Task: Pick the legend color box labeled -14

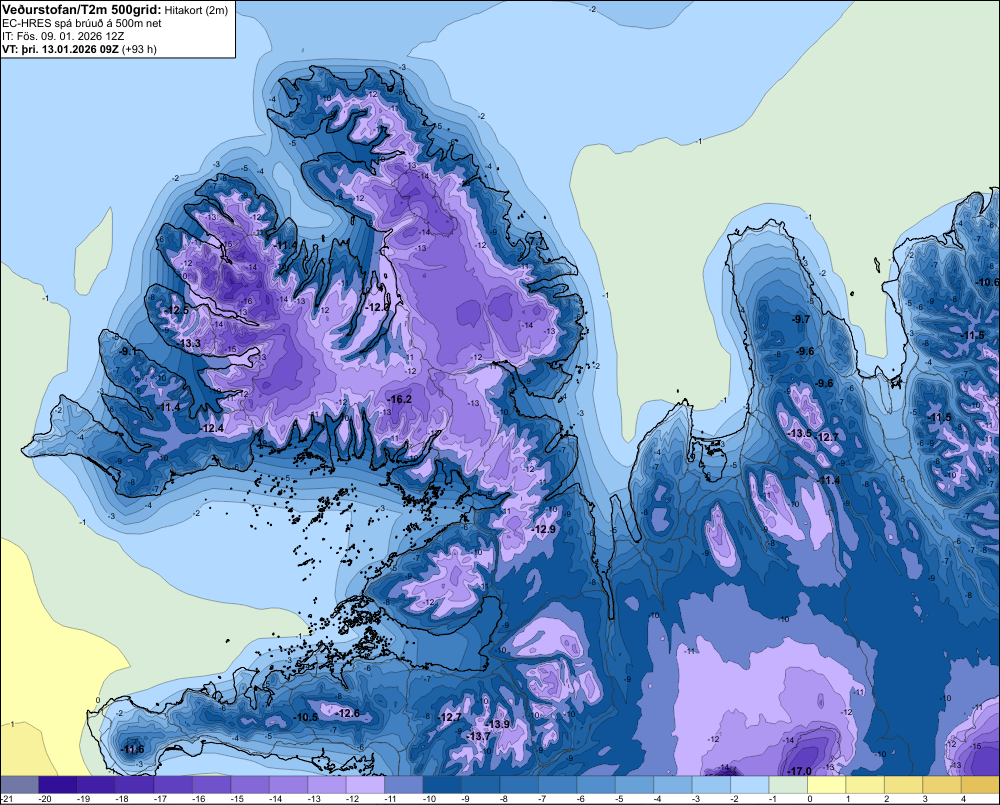Action: pos(288,785)
